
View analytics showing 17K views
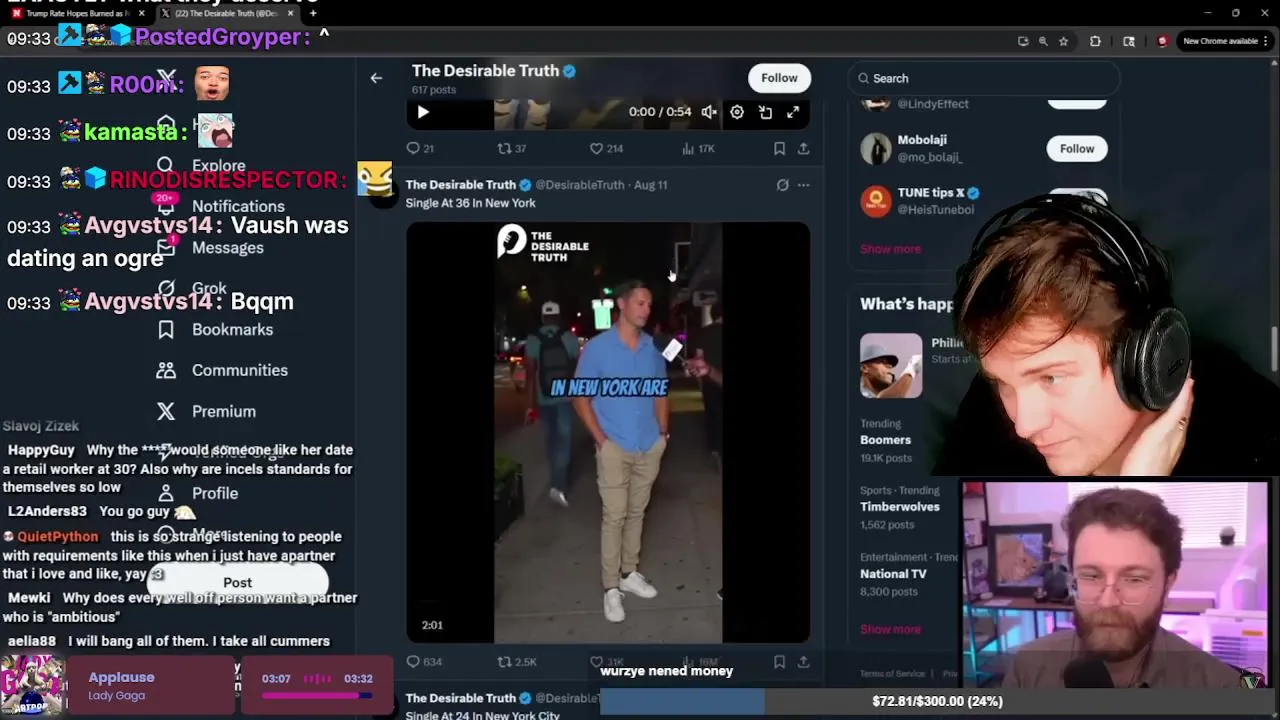(698, 148)
